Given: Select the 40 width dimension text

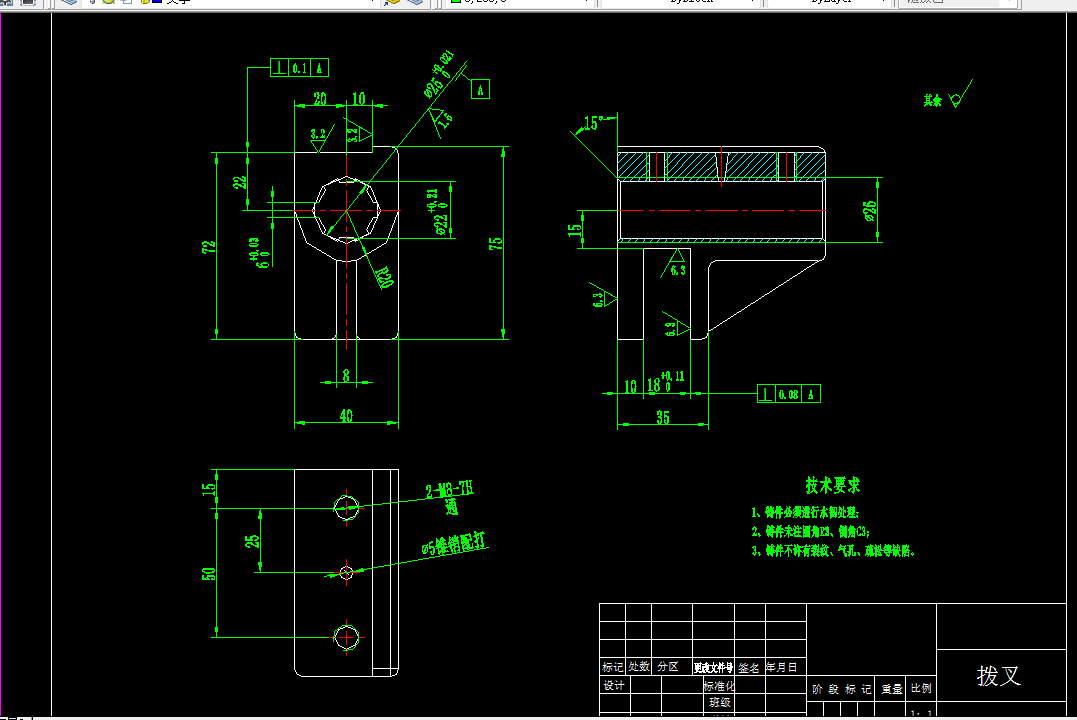Looking at the screenshot, I should [346, 416].
